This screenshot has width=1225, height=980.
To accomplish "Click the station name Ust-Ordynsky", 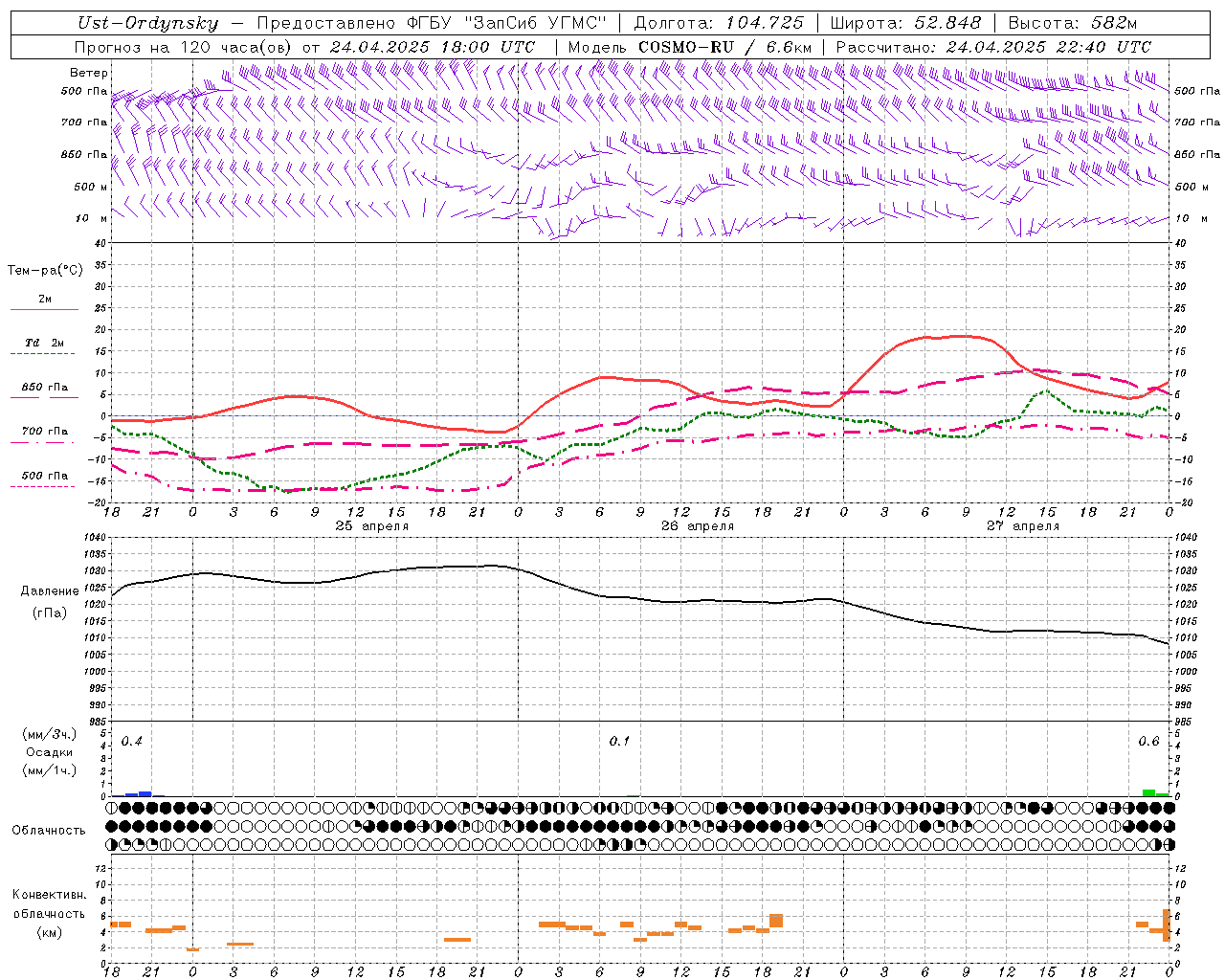I will pos(148,23).
